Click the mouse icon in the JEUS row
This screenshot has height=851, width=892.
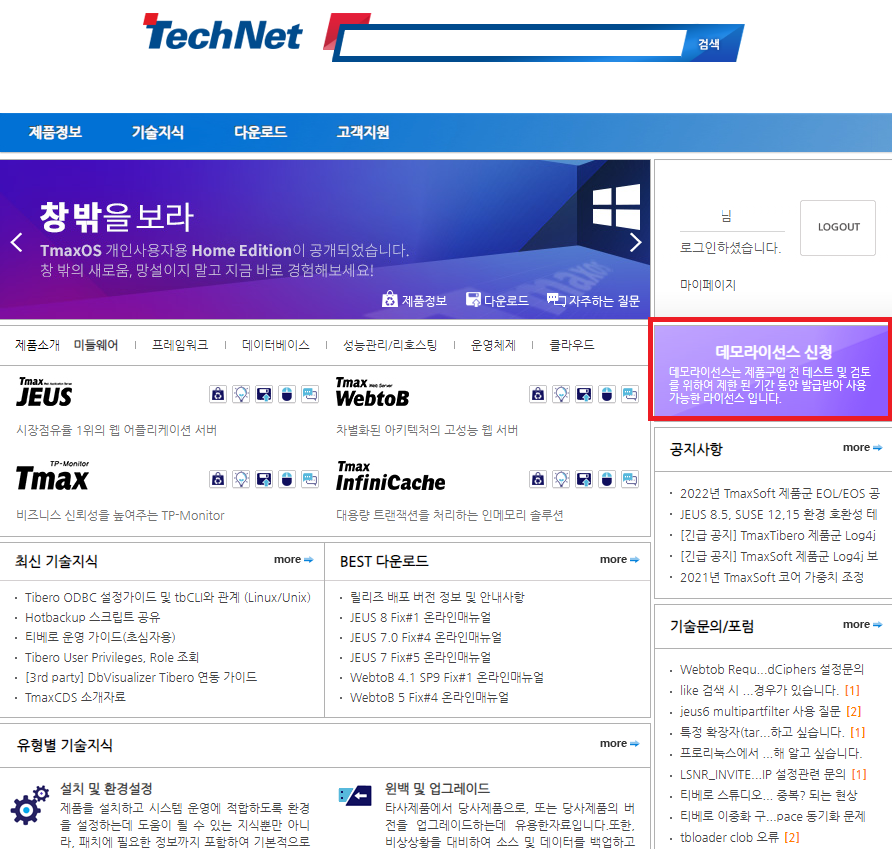tap(287, 394)
